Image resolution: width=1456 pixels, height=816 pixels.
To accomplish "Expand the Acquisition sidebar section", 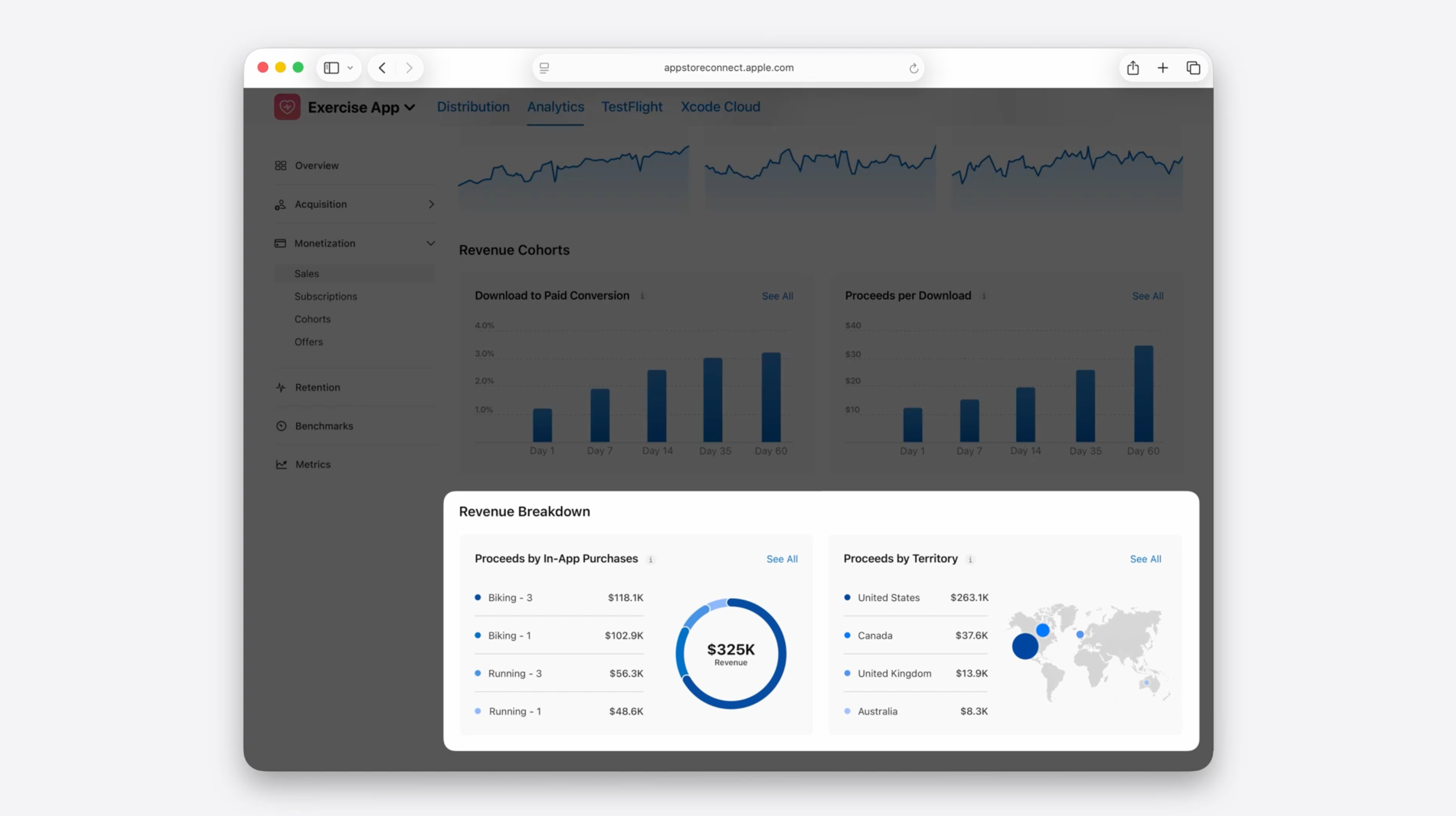I will 431,204.
